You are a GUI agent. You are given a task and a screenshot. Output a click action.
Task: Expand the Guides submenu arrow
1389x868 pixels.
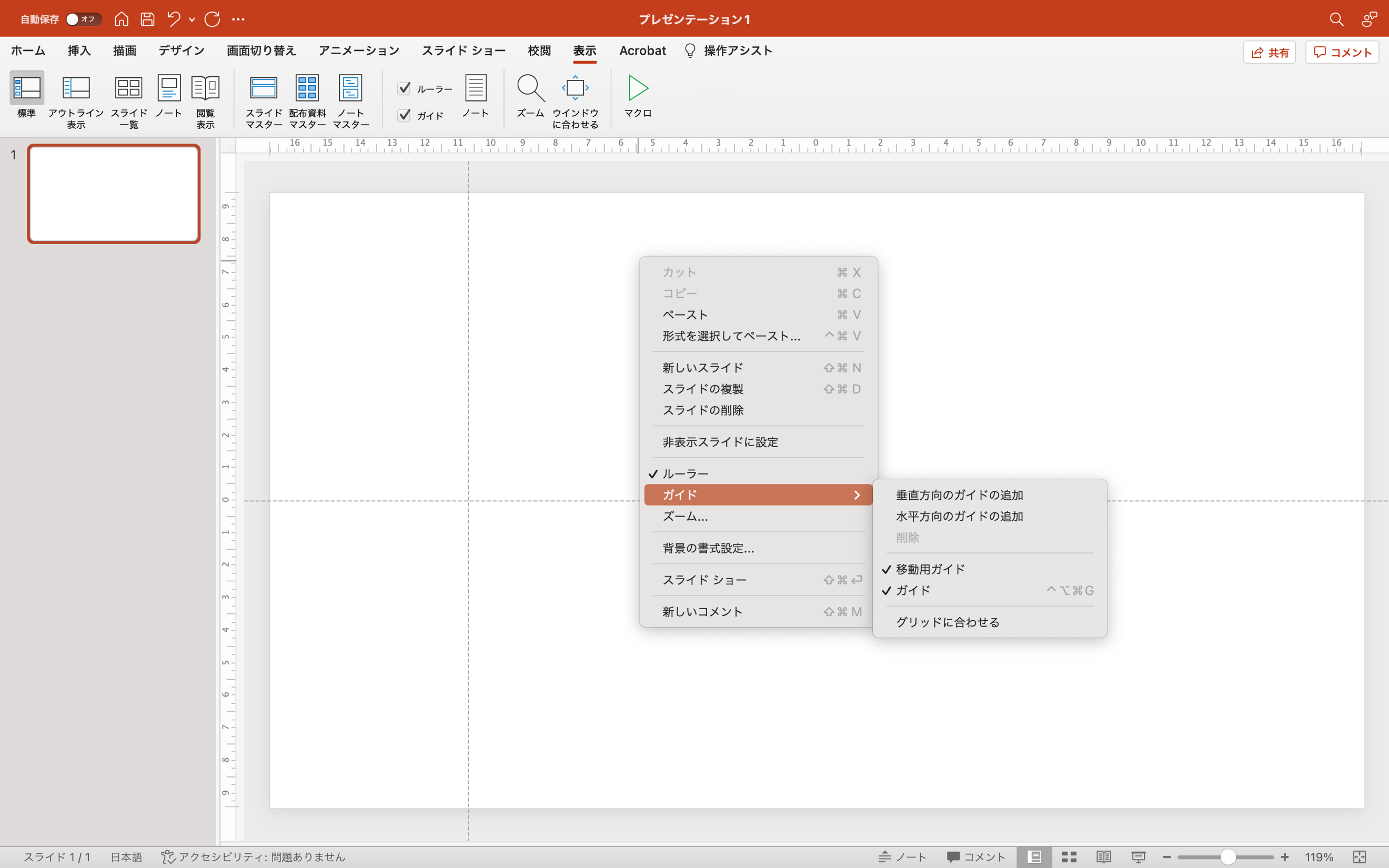click(857, 495)
